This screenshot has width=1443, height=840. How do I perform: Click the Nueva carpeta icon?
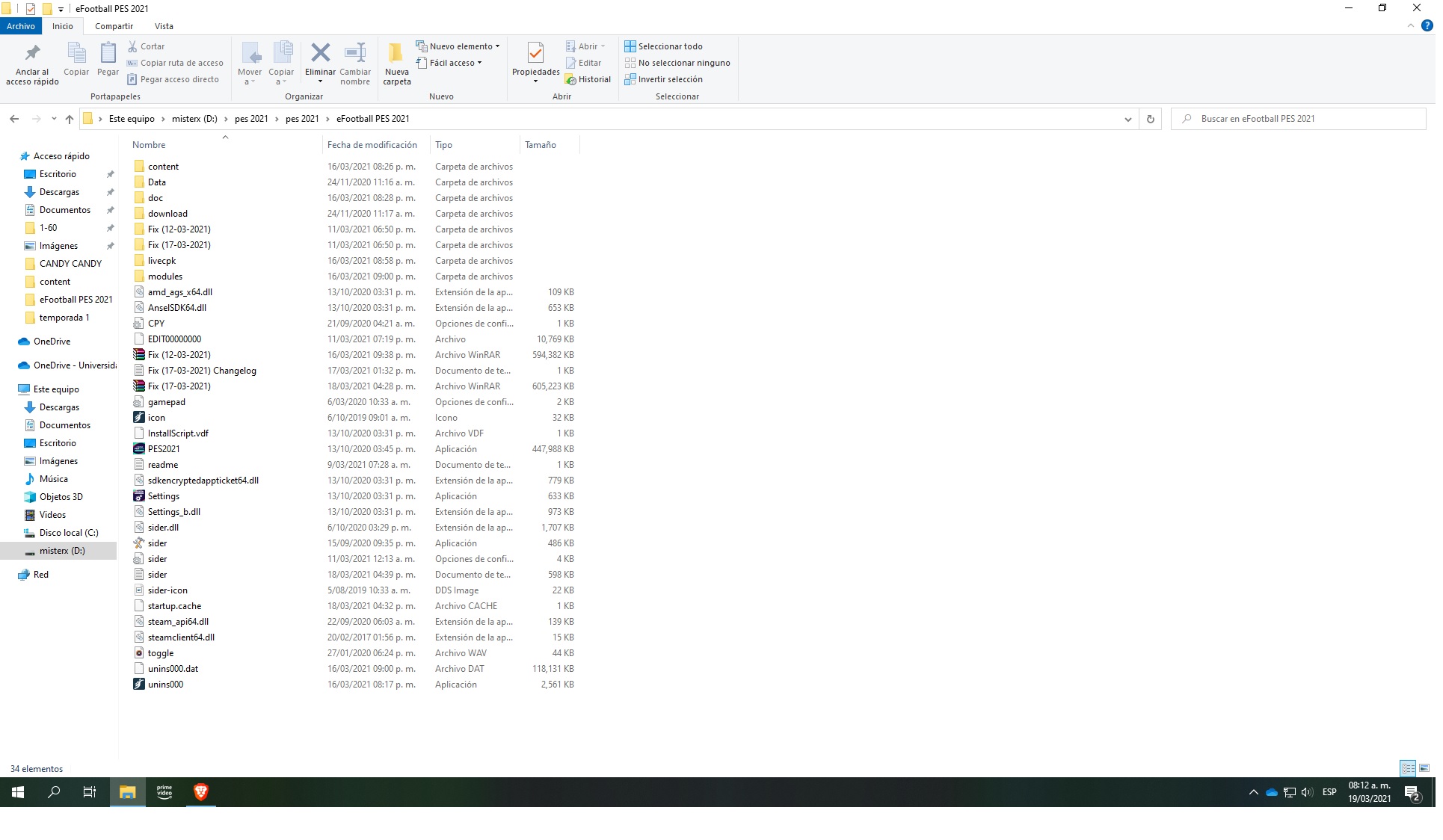pyautogui.click(x=396, y=54)
